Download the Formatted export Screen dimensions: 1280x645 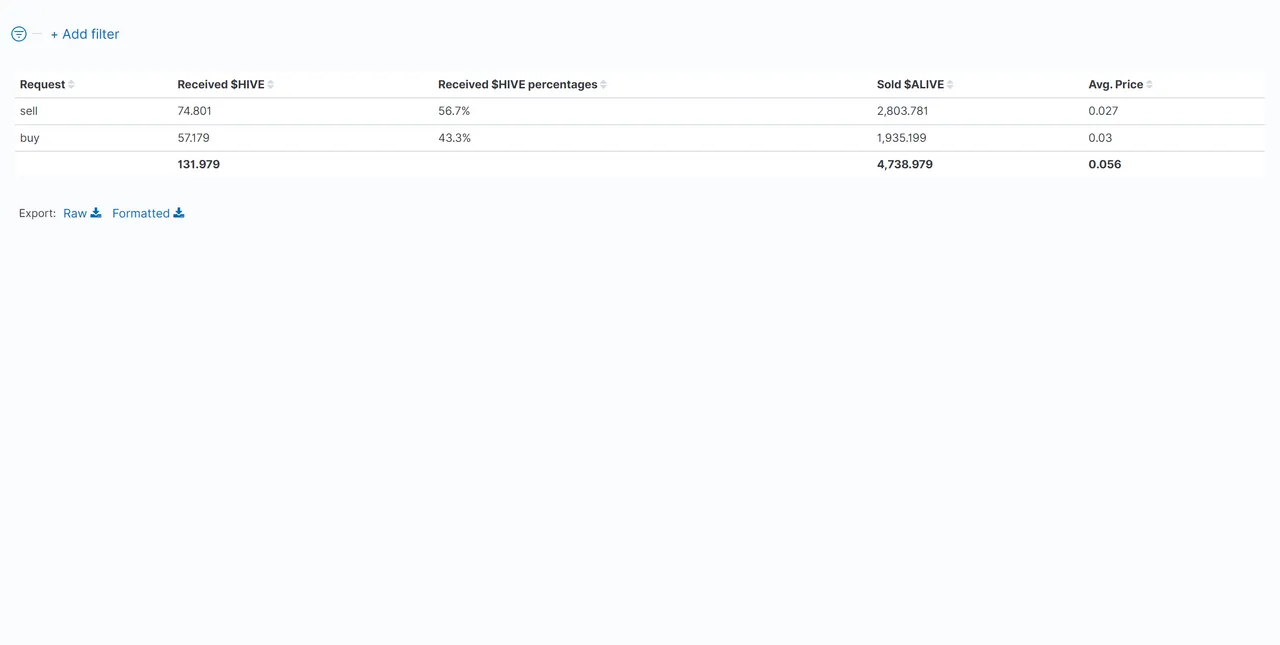coord(148,213)
